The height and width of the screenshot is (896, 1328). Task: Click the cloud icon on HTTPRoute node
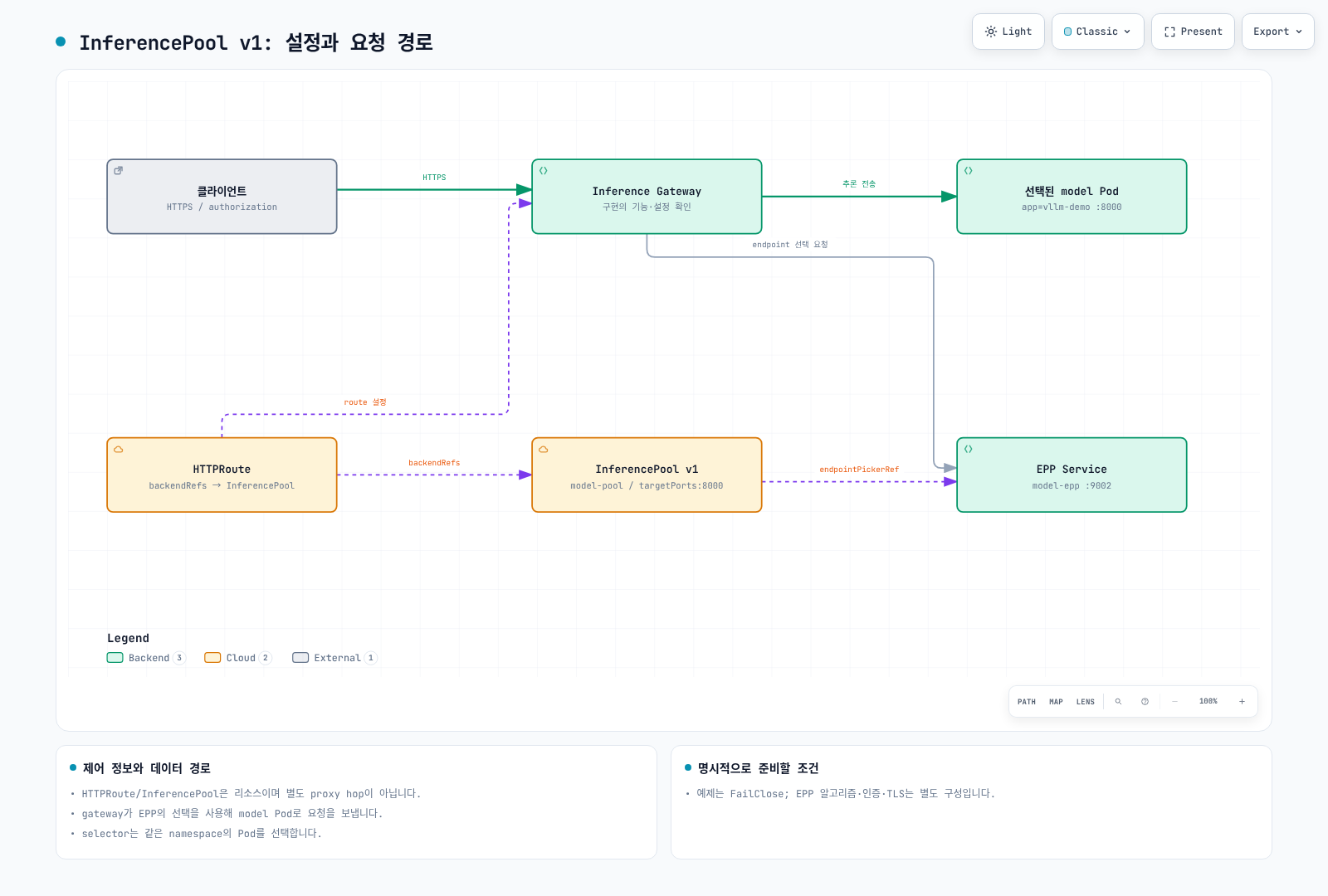(x=119, y=450)
